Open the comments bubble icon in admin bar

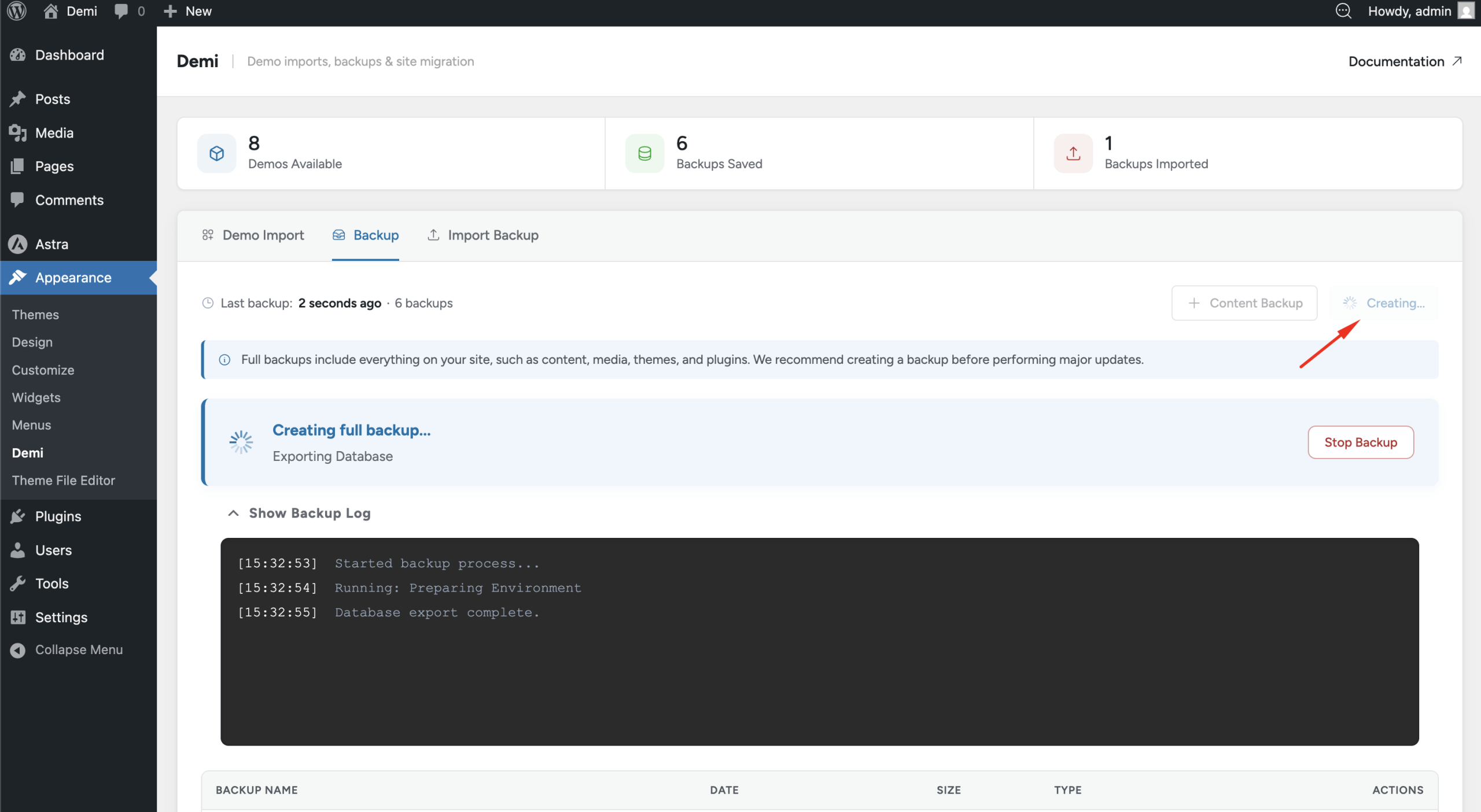coord(121,11)
